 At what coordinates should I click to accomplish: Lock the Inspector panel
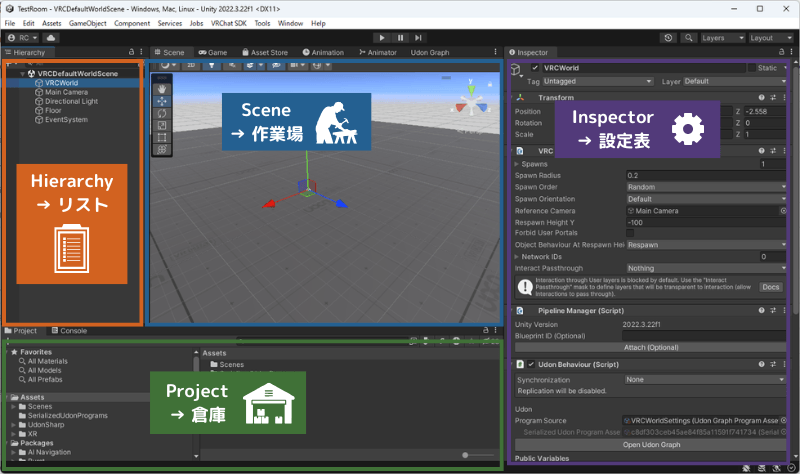click(782, 52)
